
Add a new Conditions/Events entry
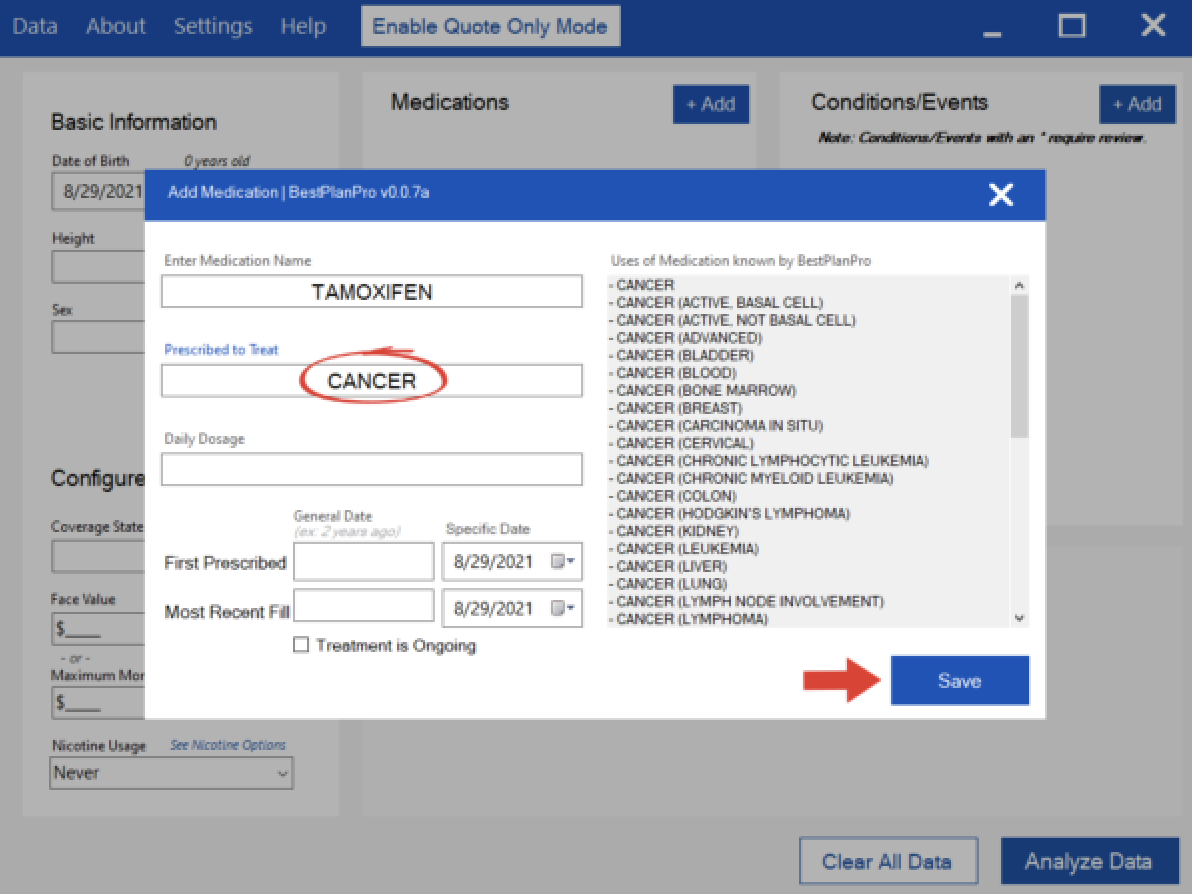pos(1137,104)
